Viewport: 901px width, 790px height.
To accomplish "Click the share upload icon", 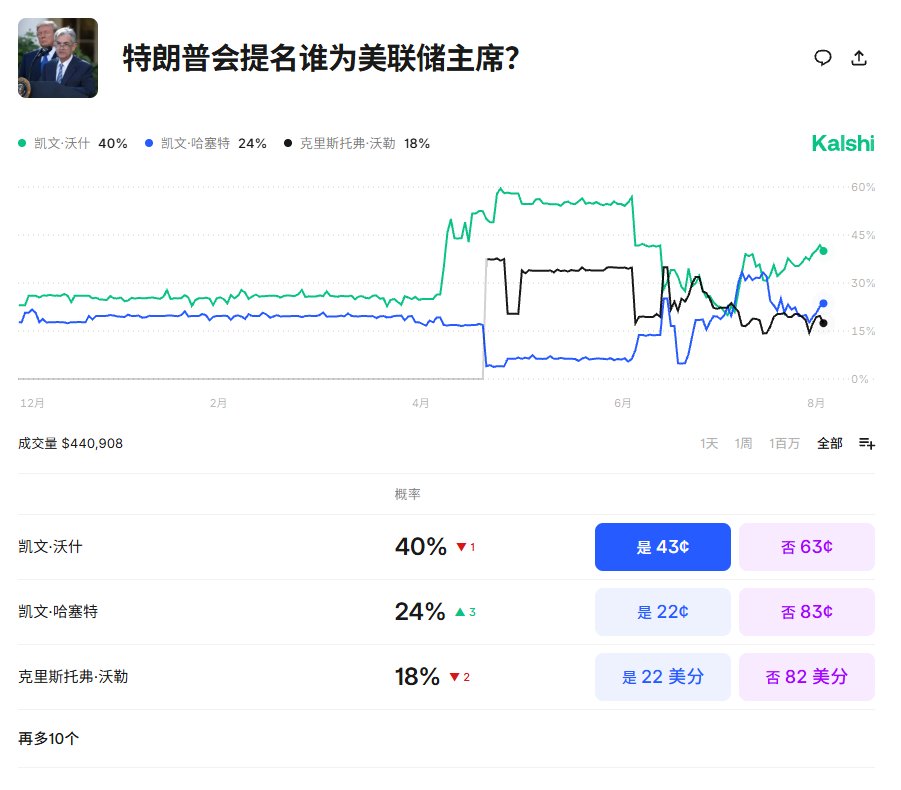I will point(859,57).
